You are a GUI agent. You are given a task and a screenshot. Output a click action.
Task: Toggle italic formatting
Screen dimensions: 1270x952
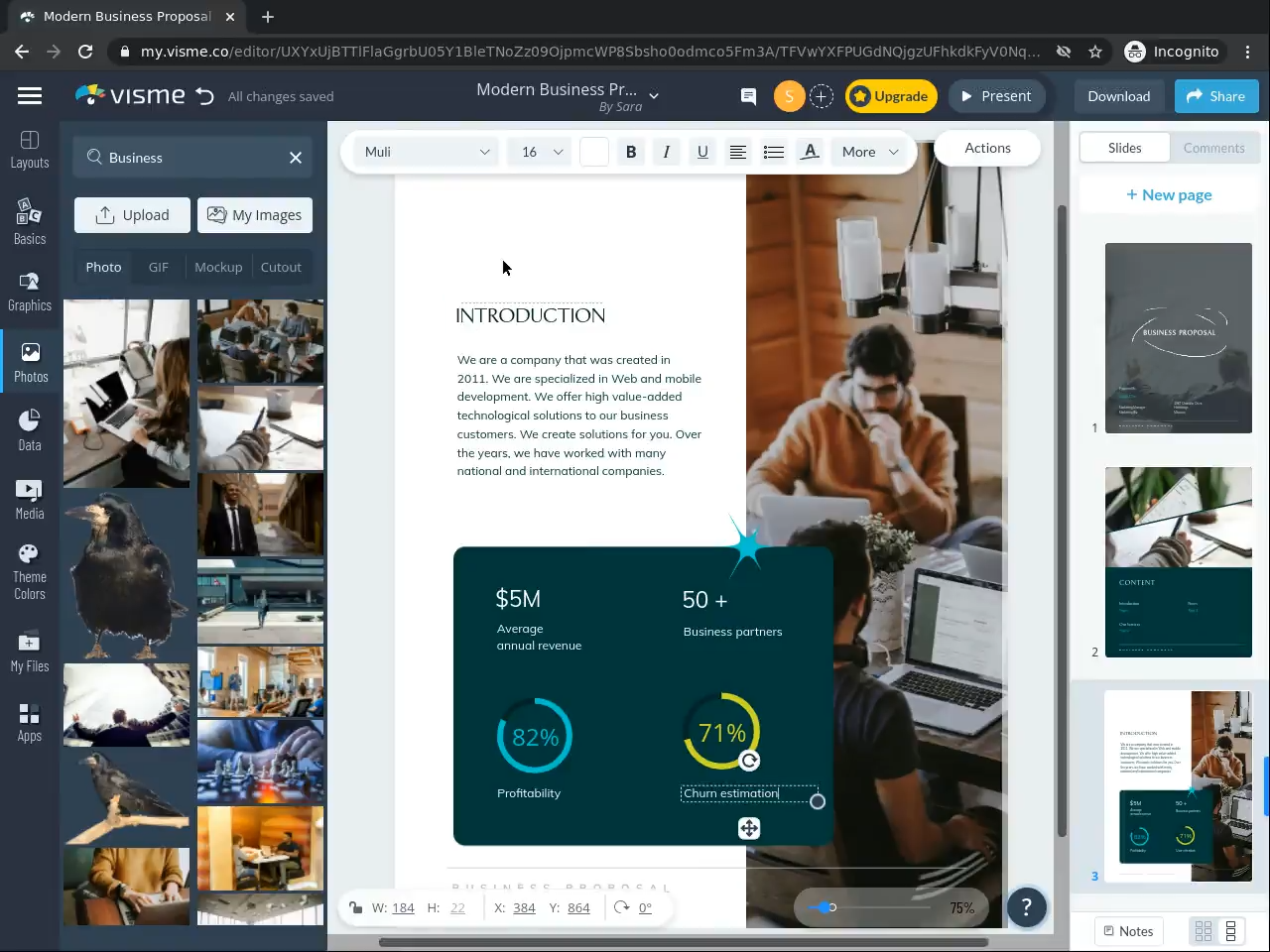pyautogui.click(x=667, y=152)
